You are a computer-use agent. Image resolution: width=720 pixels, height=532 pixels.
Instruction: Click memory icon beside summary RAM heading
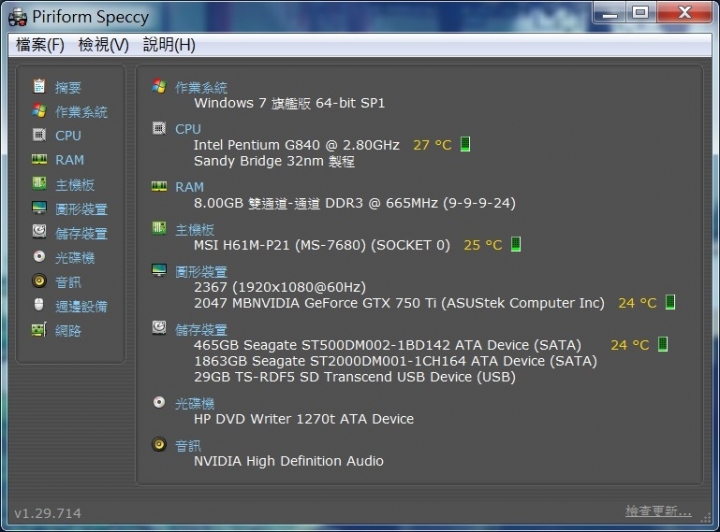[159, 186]
